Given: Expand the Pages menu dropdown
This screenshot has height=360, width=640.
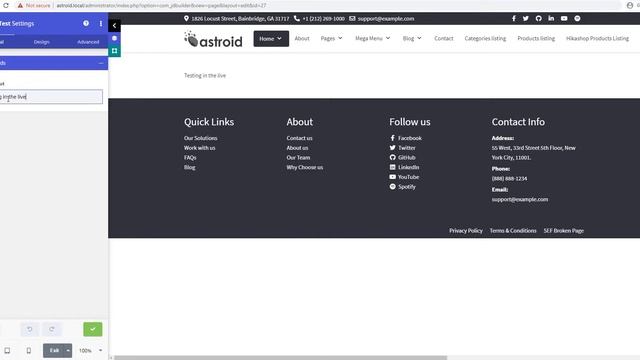Looking at the screenshot, I should (x=331, y=38).
